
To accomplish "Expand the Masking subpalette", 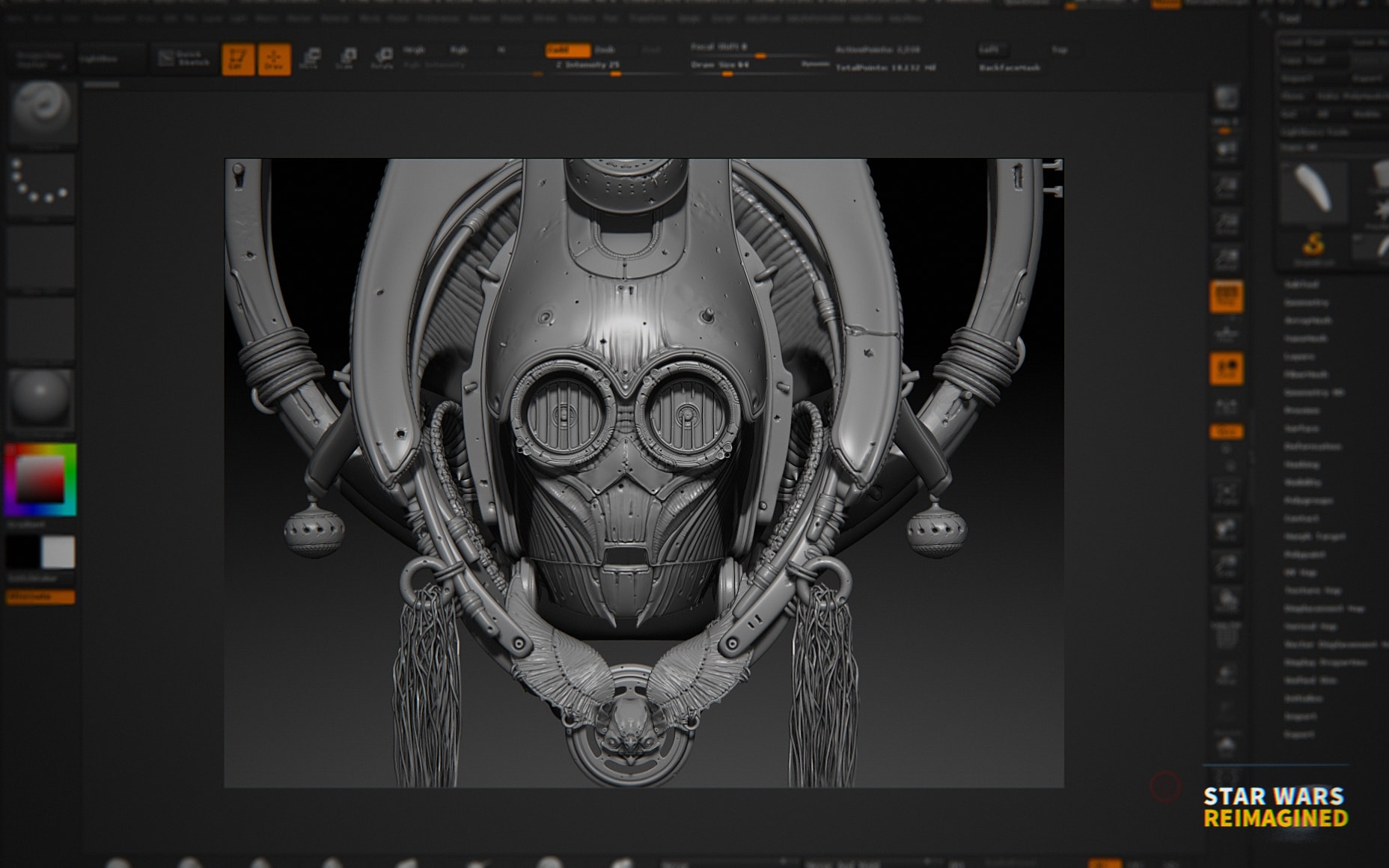I will pos(1301,465).
